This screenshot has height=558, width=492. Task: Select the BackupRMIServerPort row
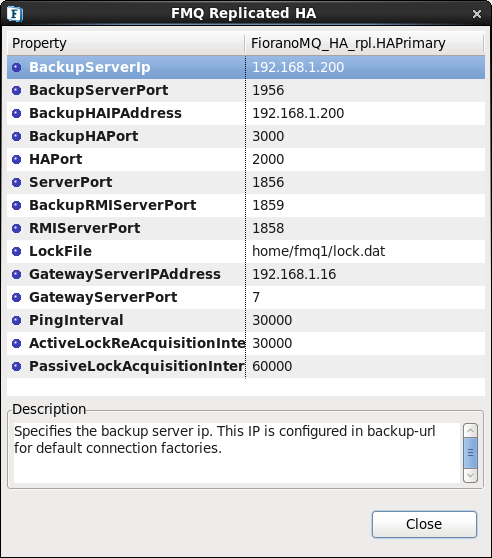click(246, 205)
